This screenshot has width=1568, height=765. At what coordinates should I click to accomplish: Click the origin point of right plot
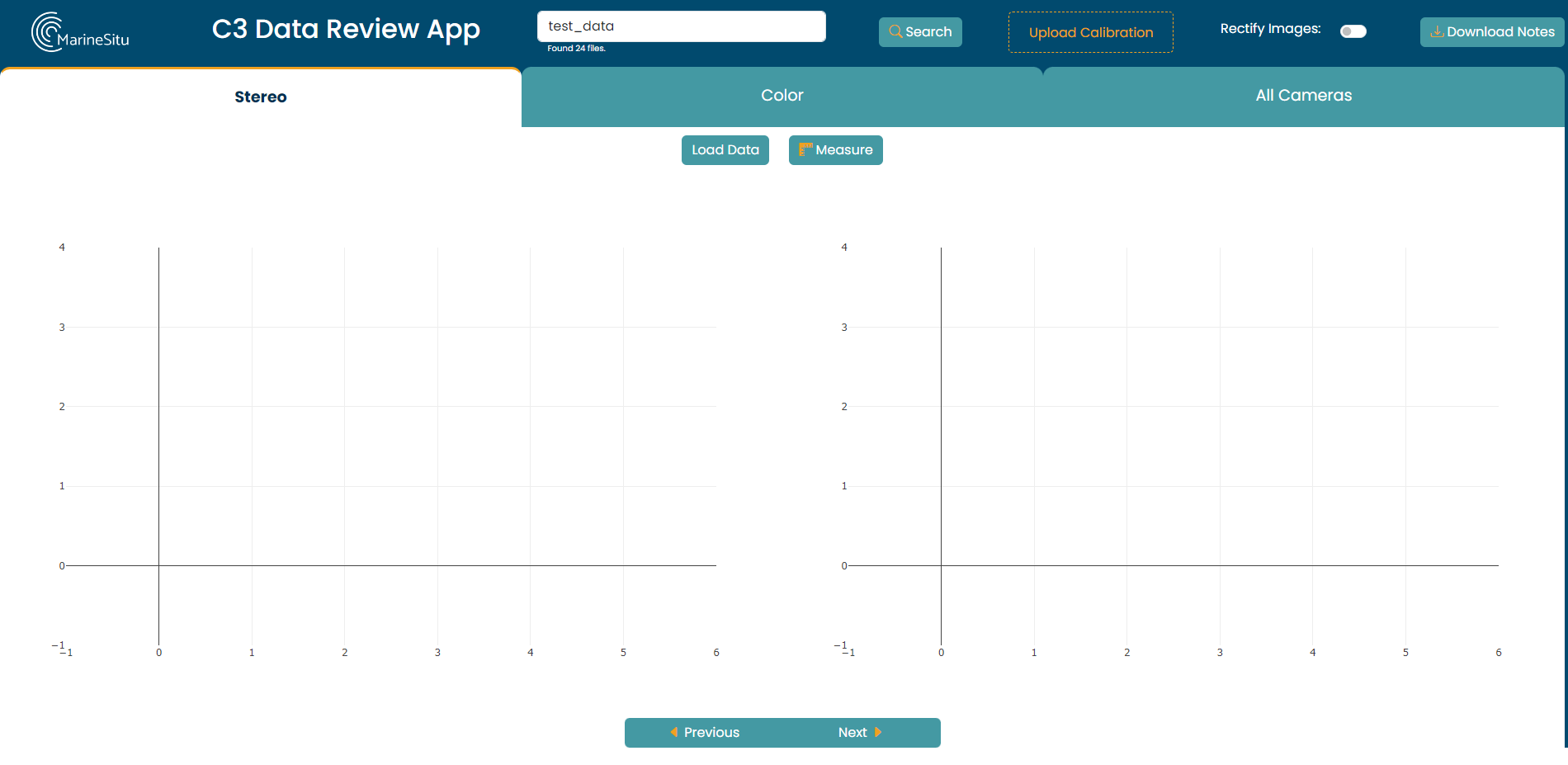pyautogui.click(x=941, y=566)
